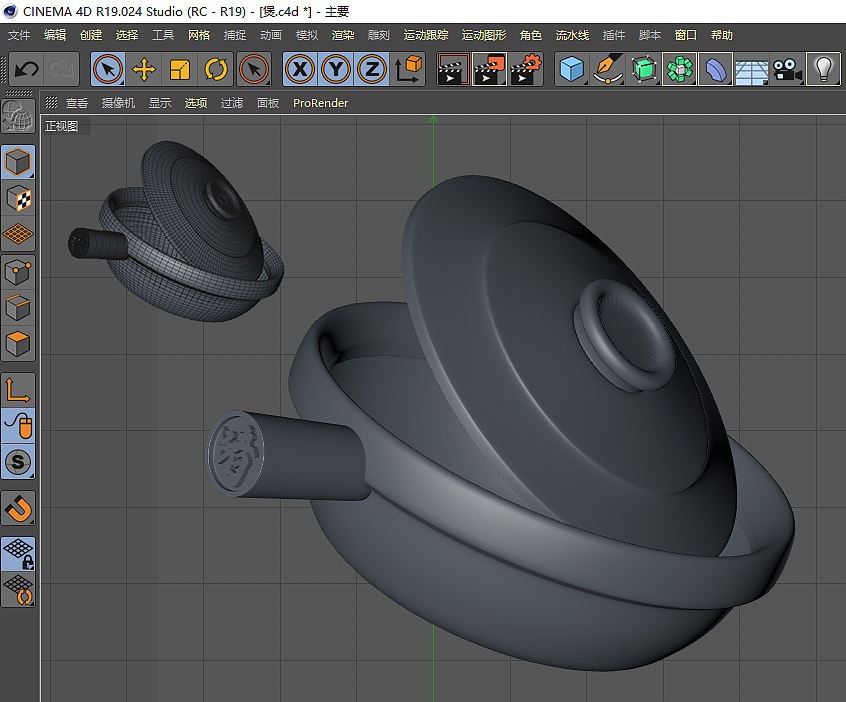Open viewport 过滤 menu

(x=231, y=103)
